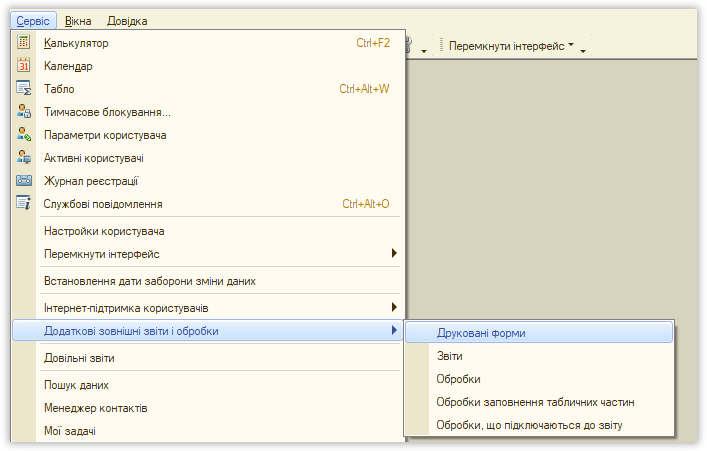Click the Календар calendar icon
This screenshot has height=451, width=707.
[23, 65]
